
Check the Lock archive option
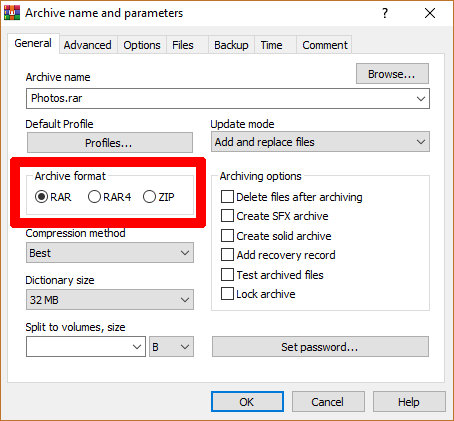pyautogui.click(x=227, y=294)
